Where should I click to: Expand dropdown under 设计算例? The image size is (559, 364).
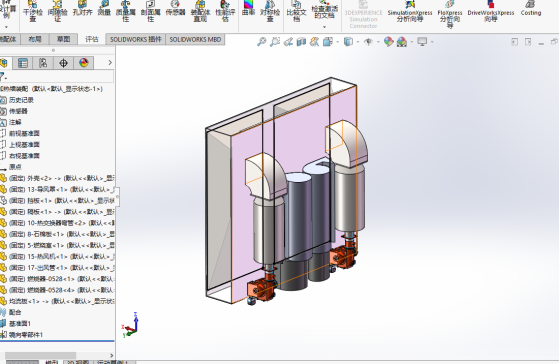(x=6, y=27)
